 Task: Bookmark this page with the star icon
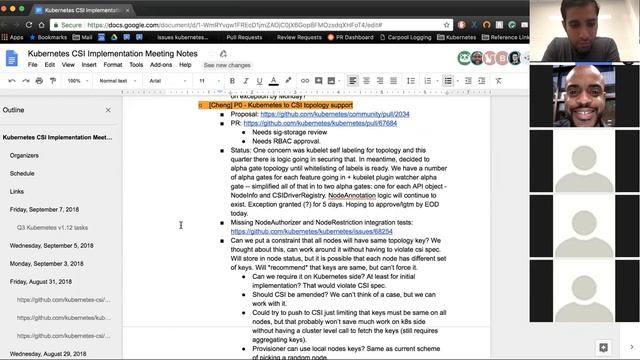tap(446, 25)
